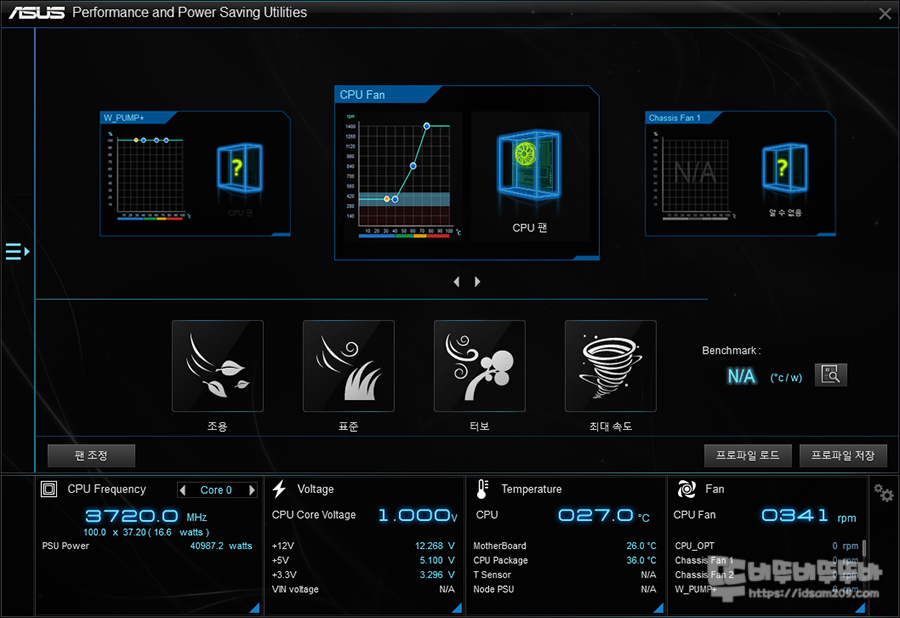Click the 프로파일 로드 button
The width and height of the screenshot is (900, 618).
click(x=747, y=456)
